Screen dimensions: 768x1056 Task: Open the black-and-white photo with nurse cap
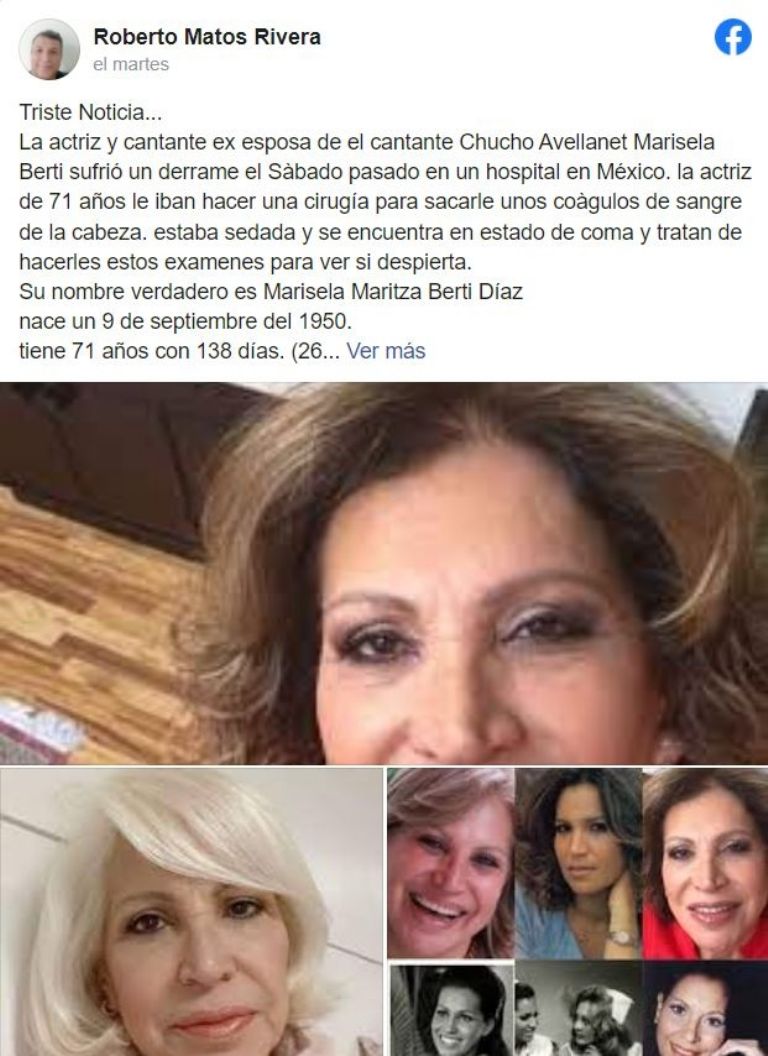point(578,1009)
